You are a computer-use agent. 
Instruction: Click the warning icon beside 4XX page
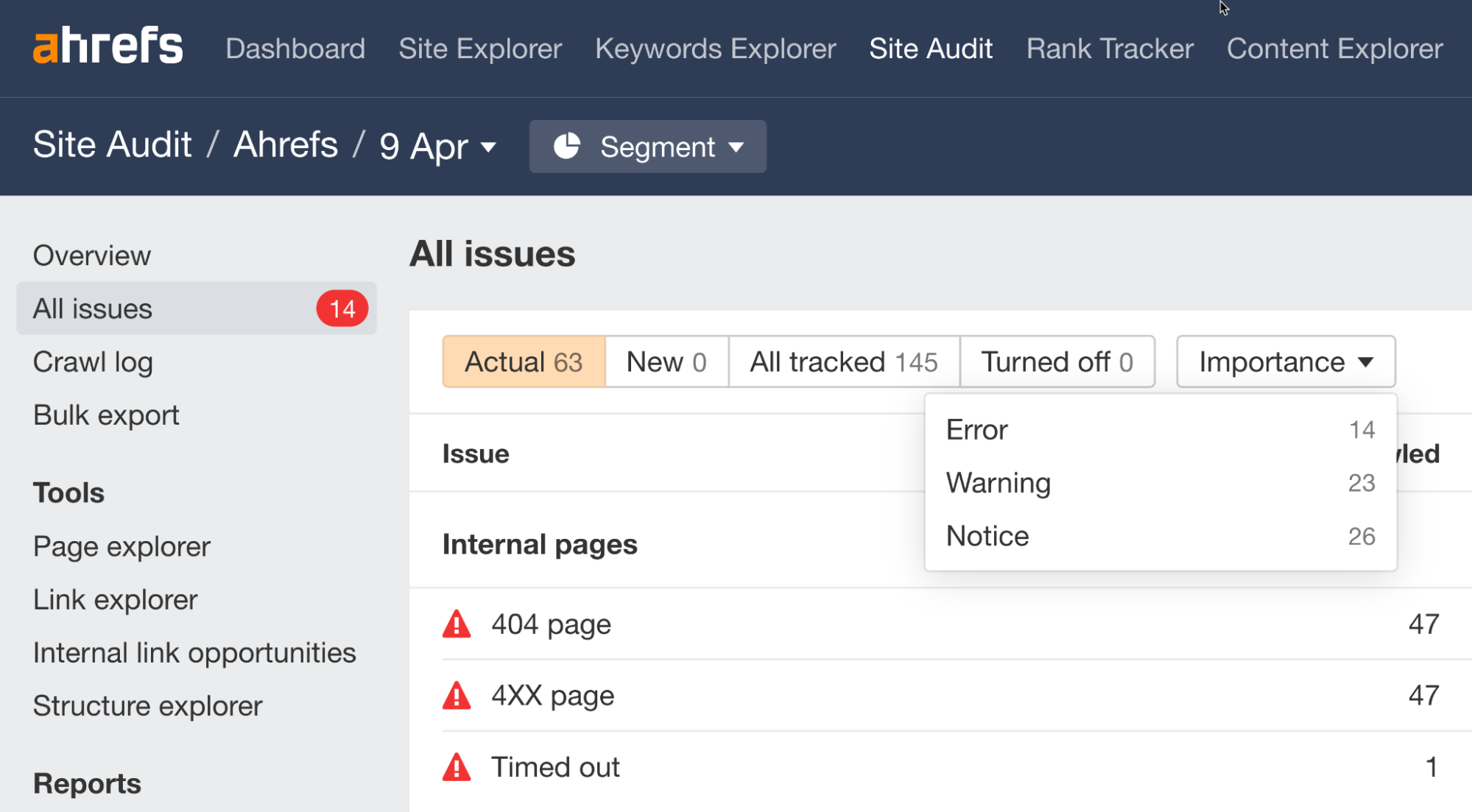click(457, 695)
